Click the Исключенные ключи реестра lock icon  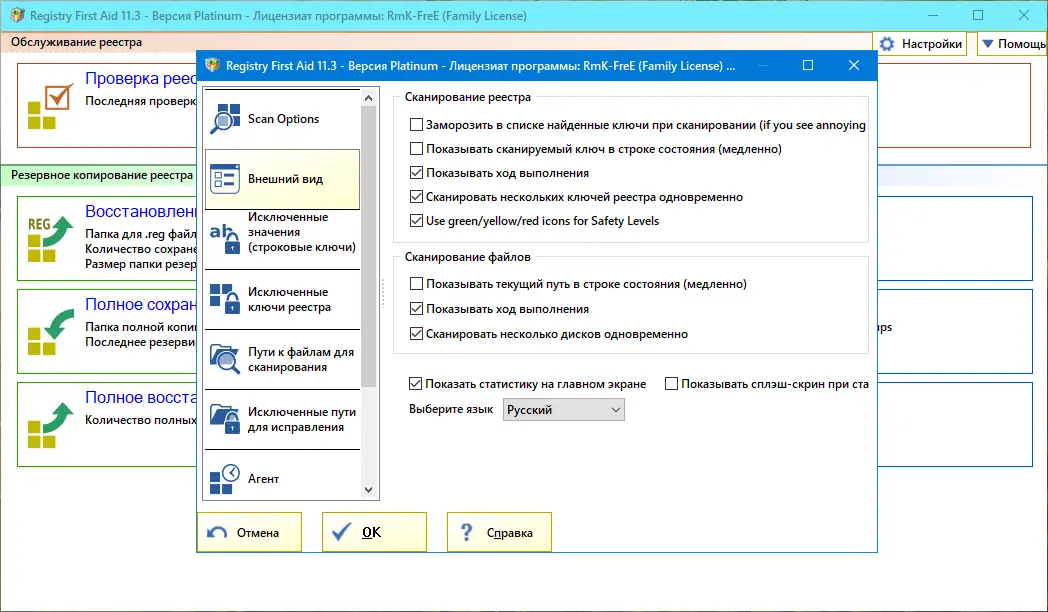pyautogui.click(x=225, y=299)
